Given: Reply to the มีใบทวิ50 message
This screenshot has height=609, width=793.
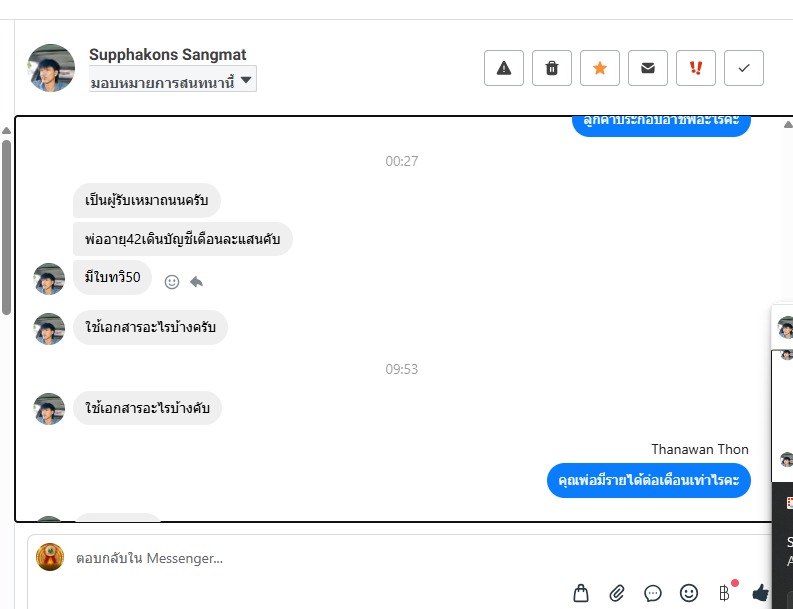Looking at the screenshot, I should [x=196, y=281].
